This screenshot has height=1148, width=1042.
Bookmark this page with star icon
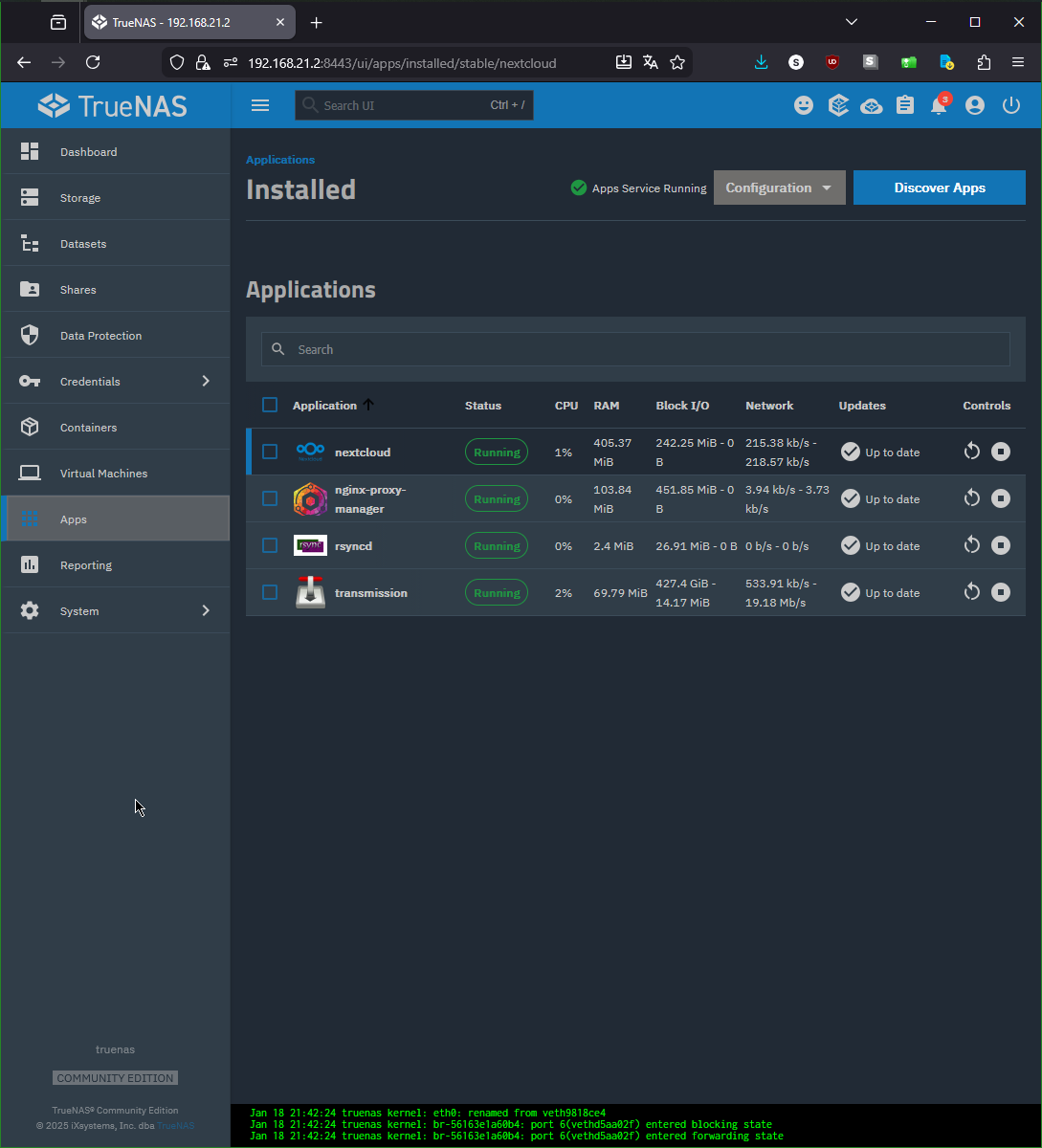[x=677, y=62]
